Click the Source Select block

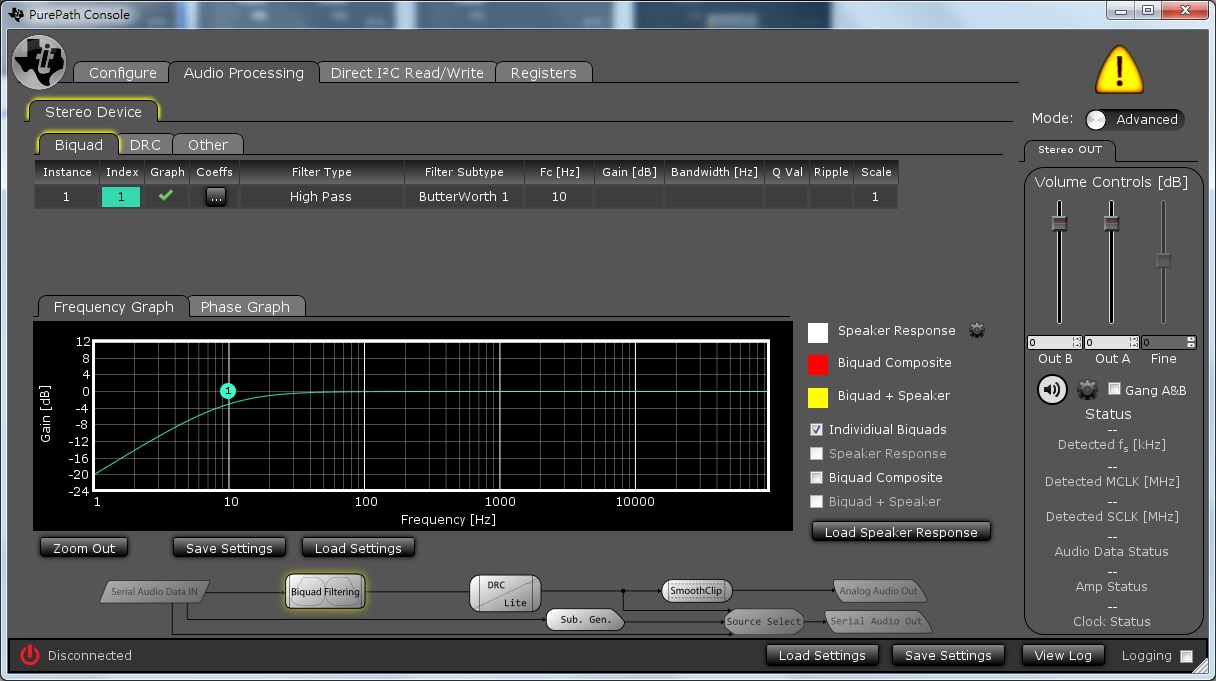763,621
